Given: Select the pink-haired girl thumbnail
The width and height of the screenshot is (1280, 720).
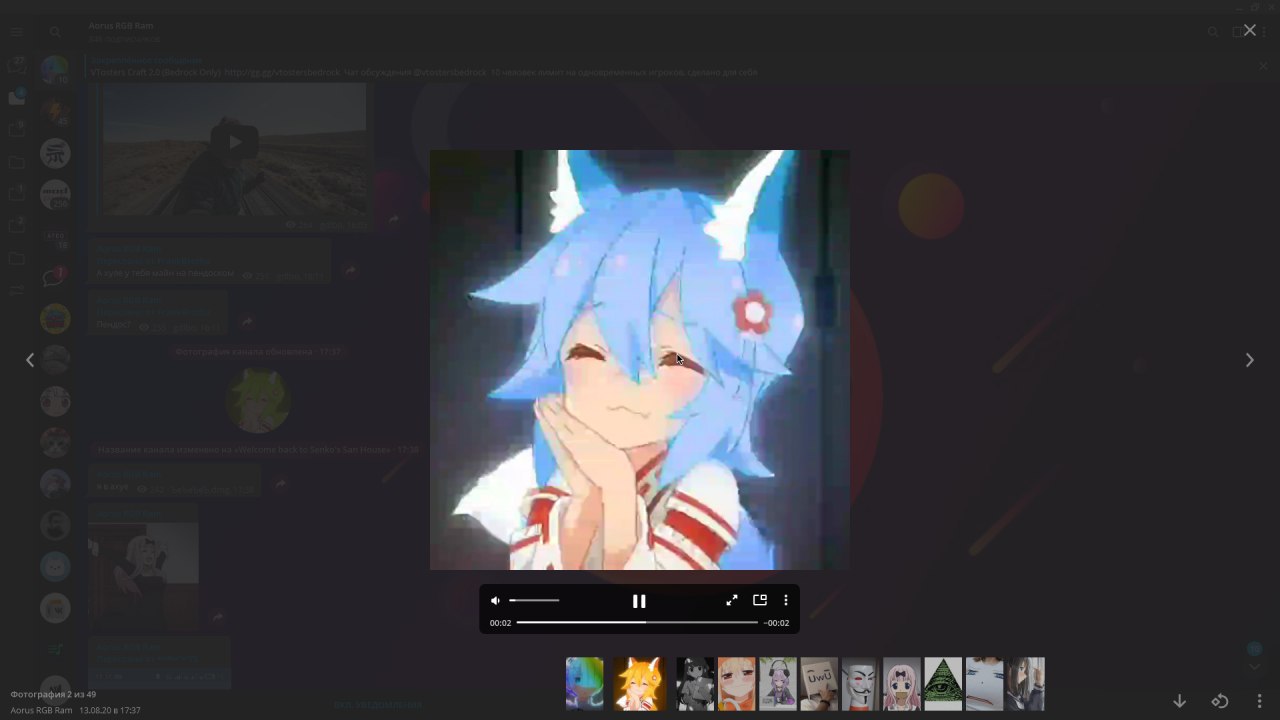Looking at the screenshot, I should pyautogui.click(x=902, y=684).
